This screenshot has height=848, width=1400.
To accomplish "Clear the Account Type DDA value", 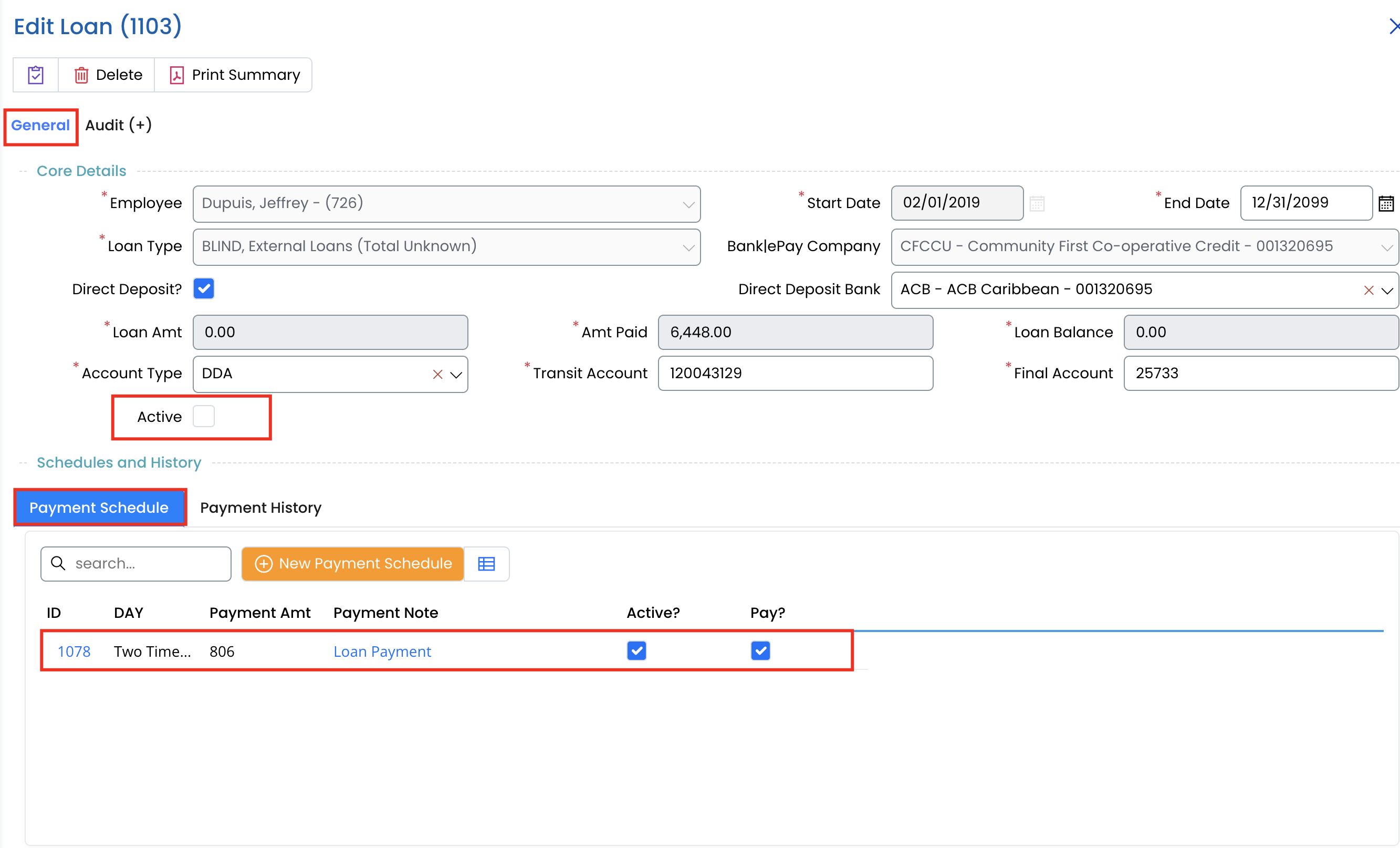I will pos(437,374).
